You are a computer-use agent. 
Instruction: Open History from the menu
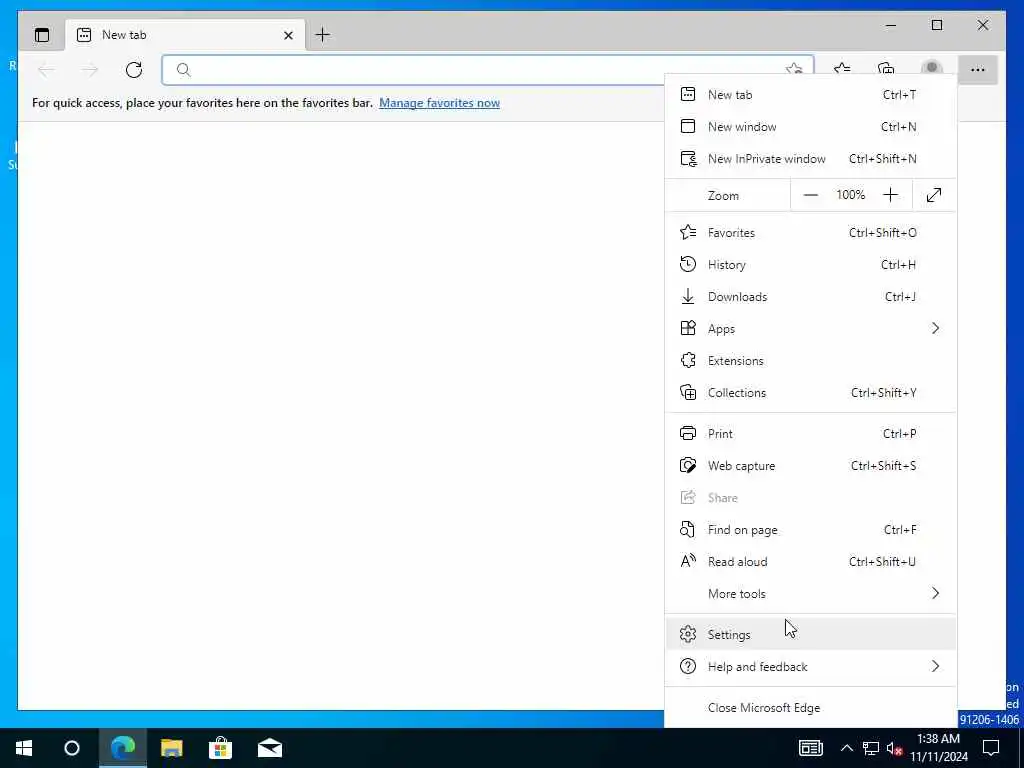[810, 264]
